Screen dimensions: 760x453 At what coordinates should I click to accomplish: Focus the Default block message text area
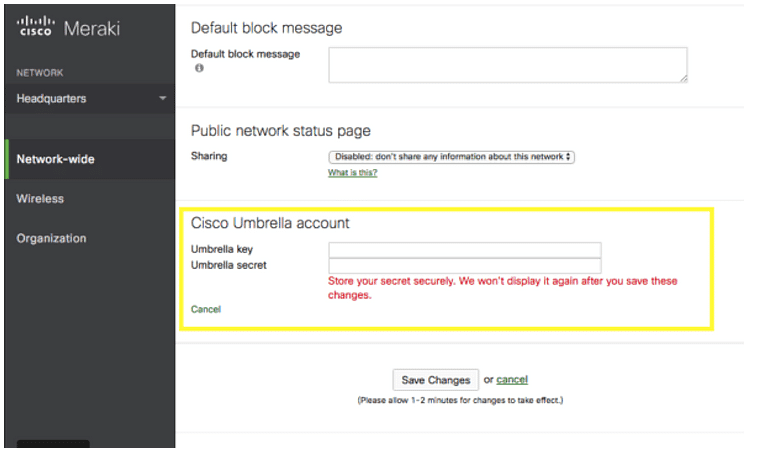point(507,64)
